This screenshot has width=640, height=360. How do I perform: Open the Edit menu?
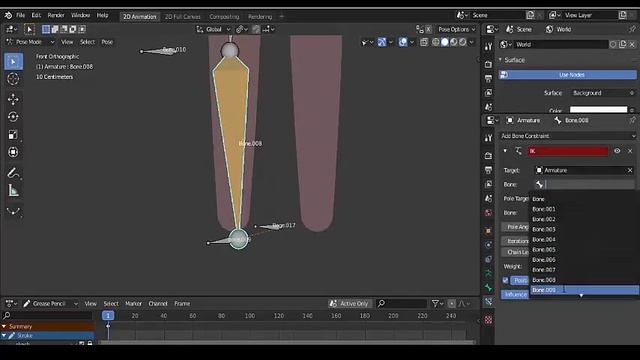pos(36,16)
